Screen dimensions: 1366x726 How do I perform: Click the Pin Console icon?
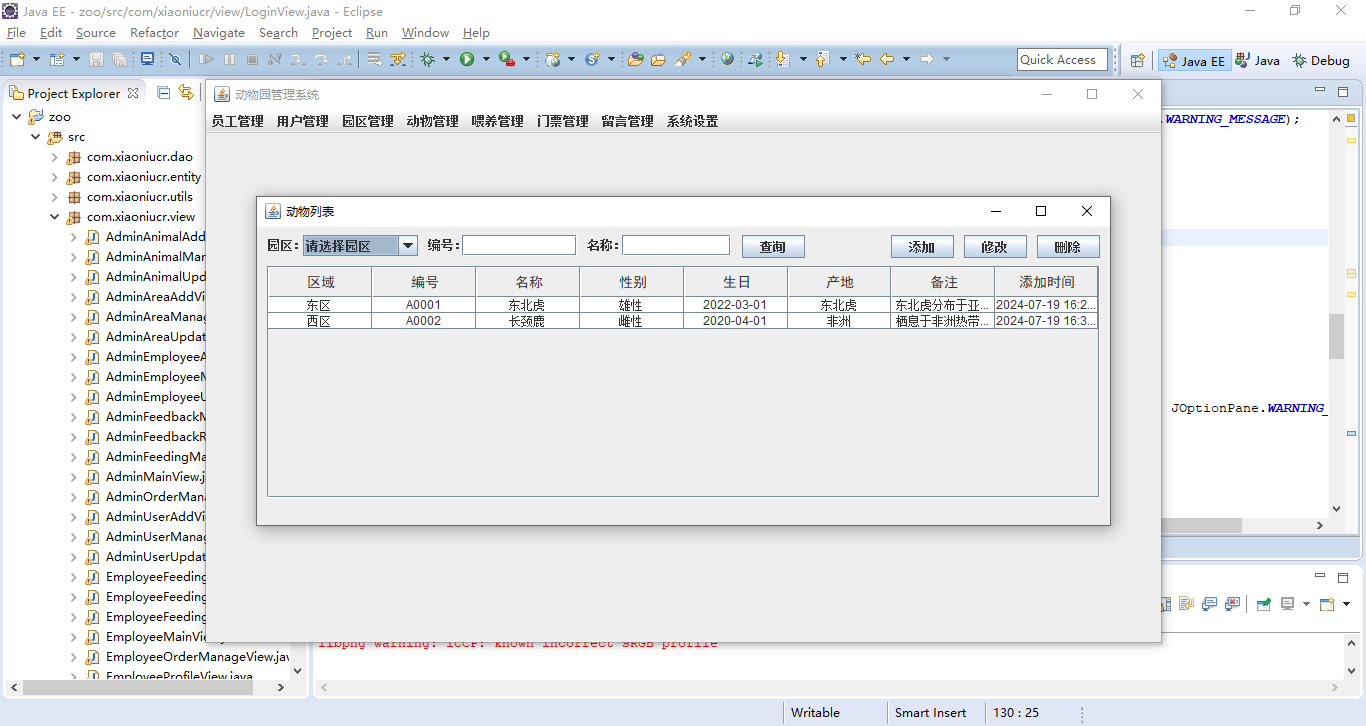coord(1264,604)
